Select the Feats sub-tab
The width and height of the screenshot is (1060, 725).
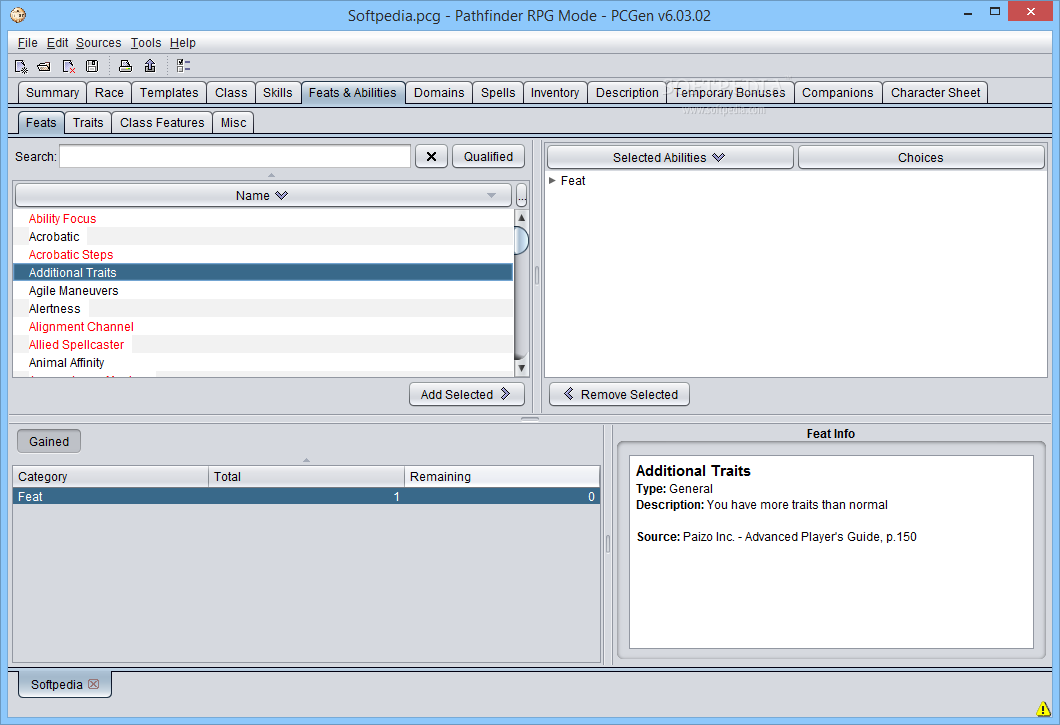pos(41,122)
